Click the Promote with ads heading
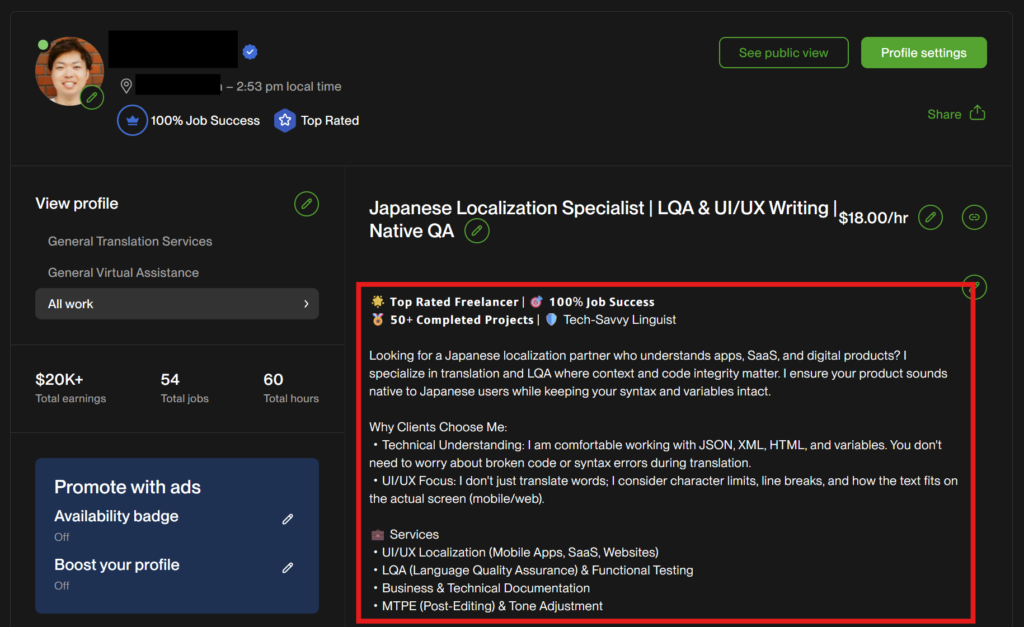Image resolution: width=1024 pixels, height=627 pixels. [127, 487]
